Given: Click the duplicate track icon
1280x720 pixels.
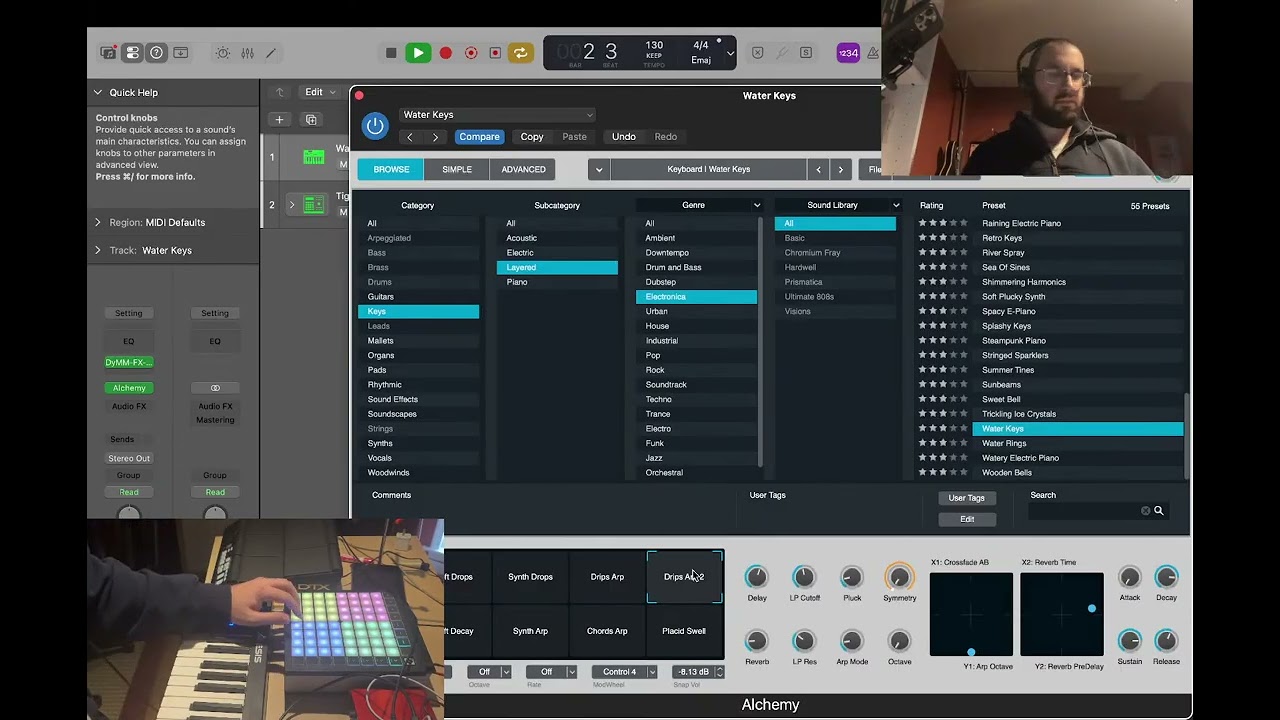Looking at the screenshot, I should (311, 120).
